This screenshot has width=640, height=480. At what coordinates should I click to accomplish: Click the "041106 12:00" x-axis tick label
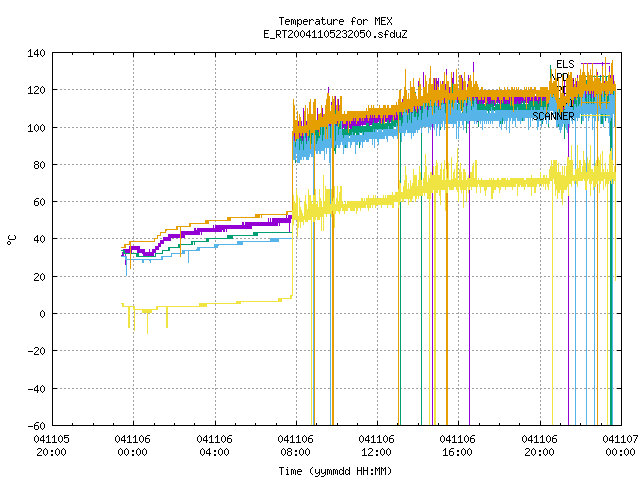[376, 446]
